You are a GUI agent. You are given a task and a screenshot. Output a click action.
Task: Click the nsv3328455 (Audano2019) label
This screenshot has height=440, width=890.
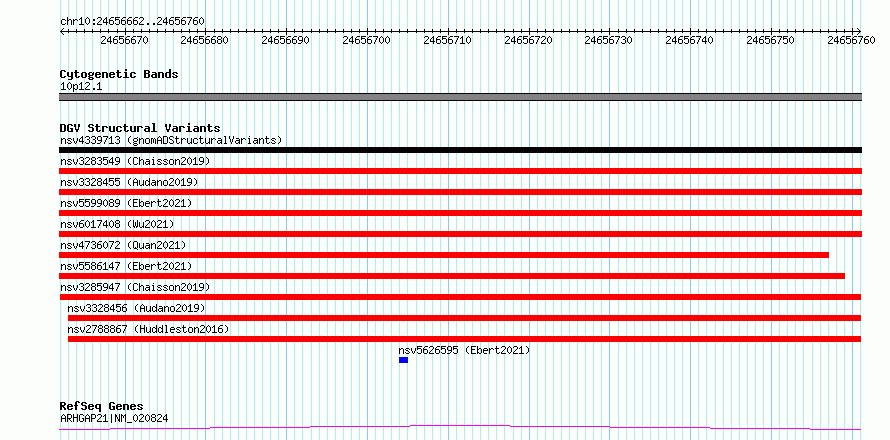pyautogui.click(x=129, y=182)
